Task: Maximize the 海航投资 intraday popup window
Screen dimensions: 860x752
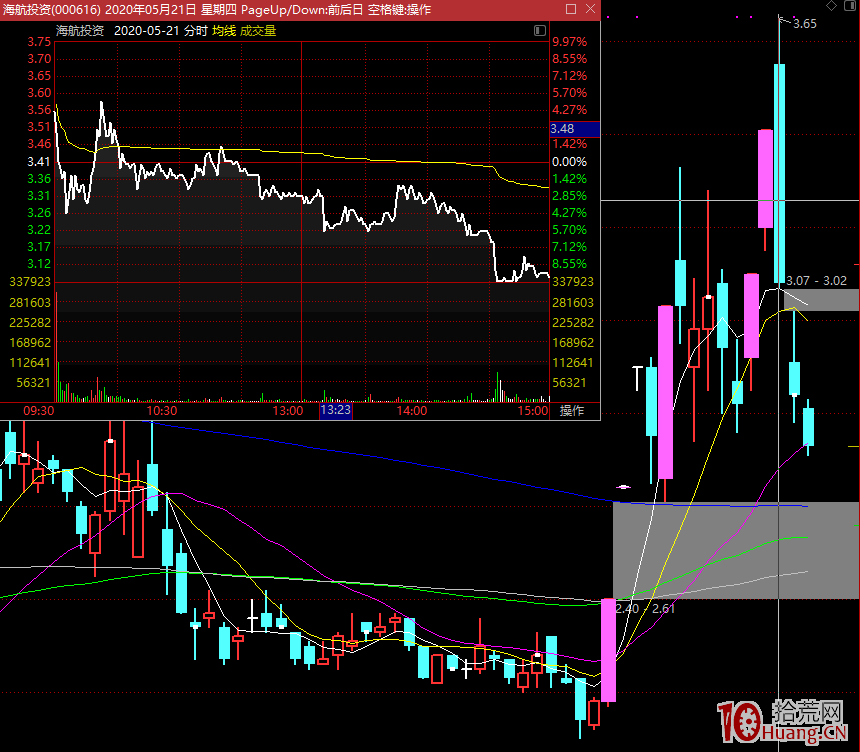Action: click(570, 9)
